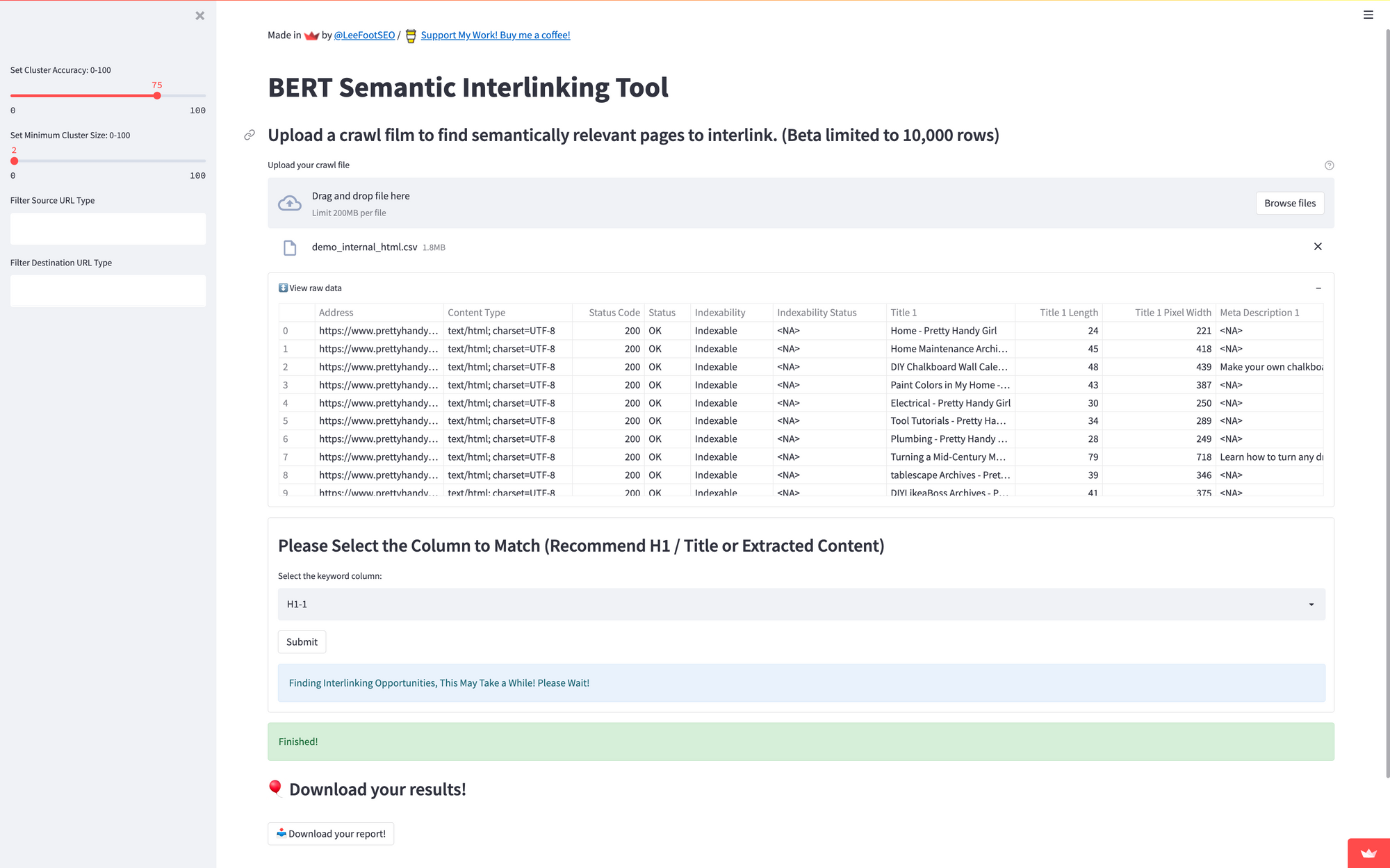Click the Streamlit crown badge at bottom right
The height and width of the screenshot is (868, 1390).
[x=1368, y=853]
